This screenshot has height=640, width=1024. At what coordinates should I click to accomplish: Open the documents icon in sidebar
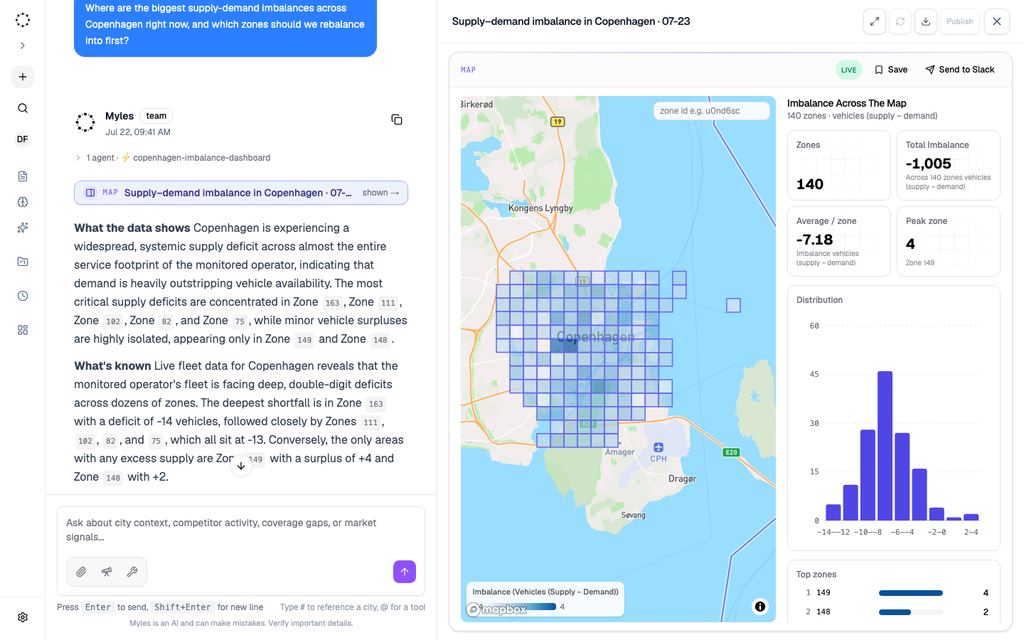(22, 176)
